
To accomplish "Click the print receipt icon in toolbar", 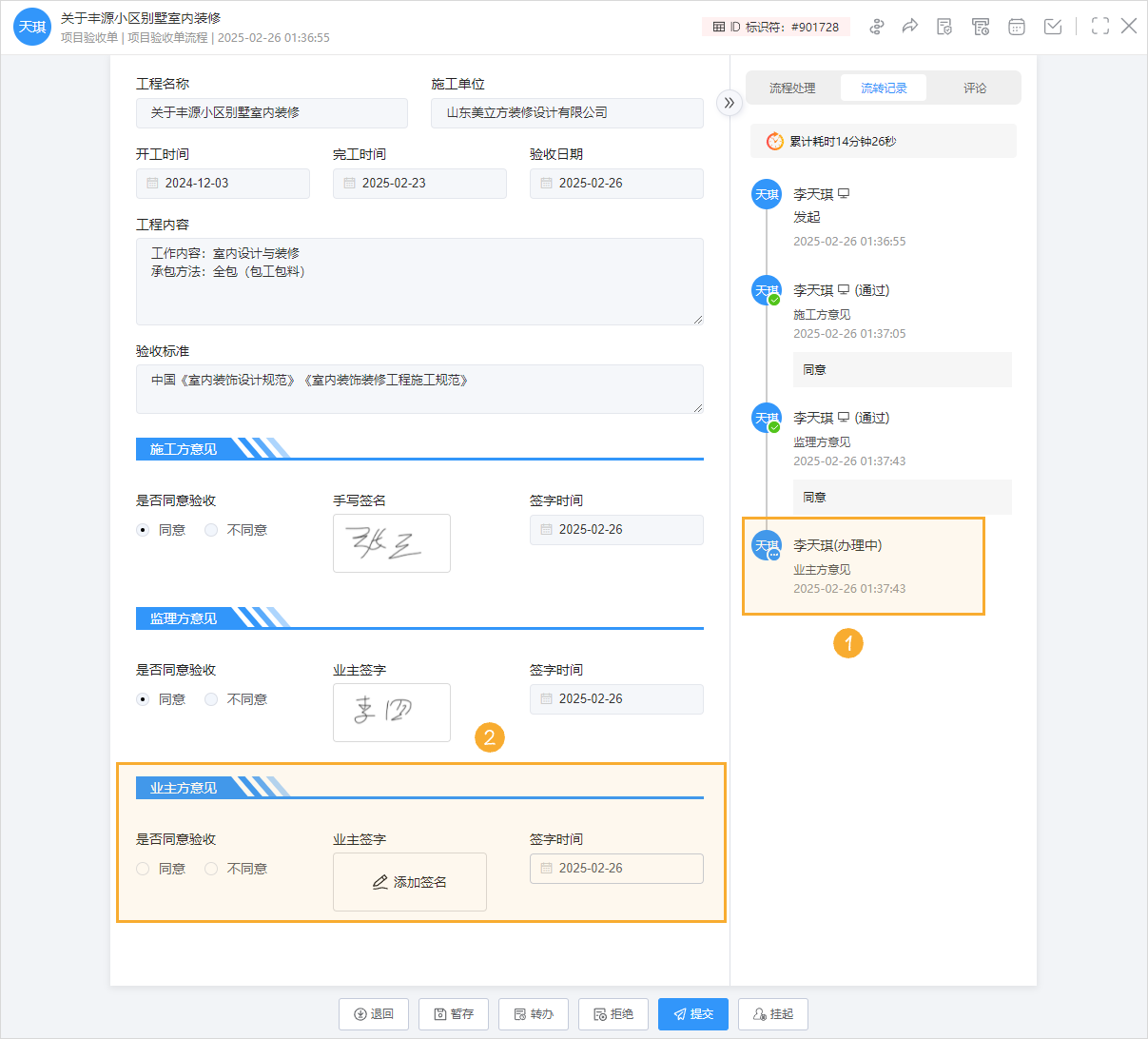I will (981, 27).
